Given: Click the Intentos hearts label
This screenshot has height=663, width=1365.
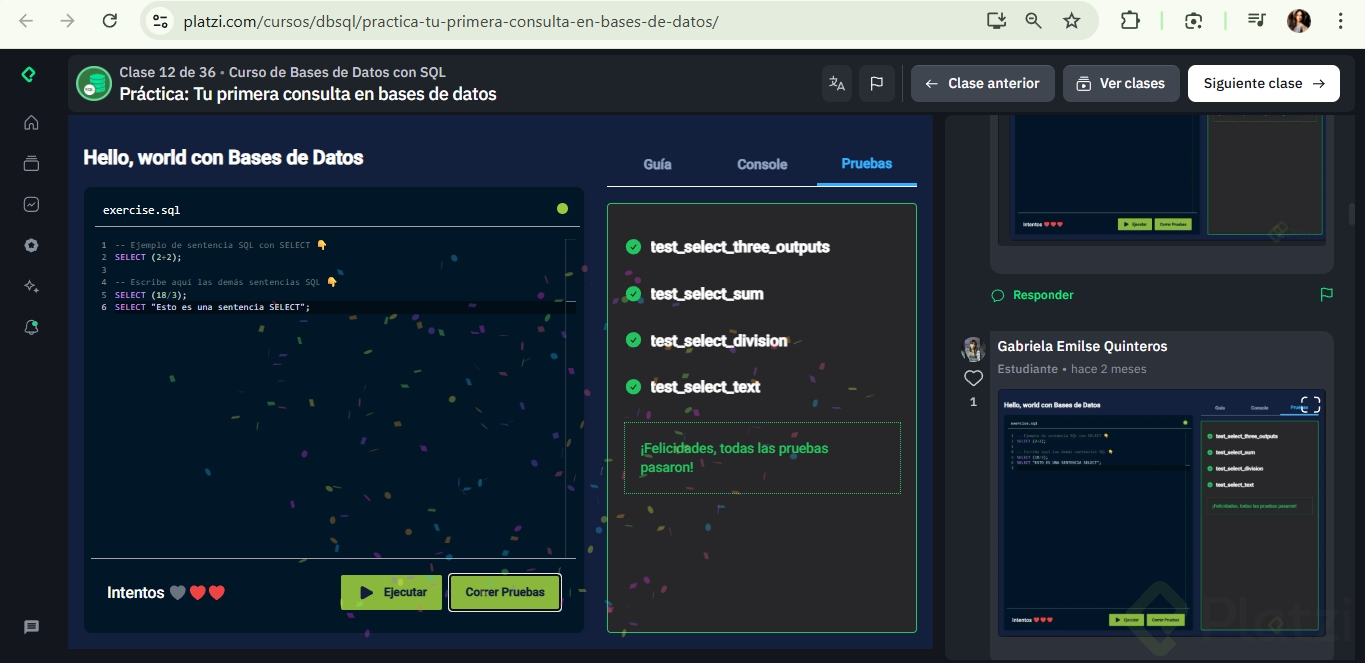Looking at the screenshot, I should 166,593.
